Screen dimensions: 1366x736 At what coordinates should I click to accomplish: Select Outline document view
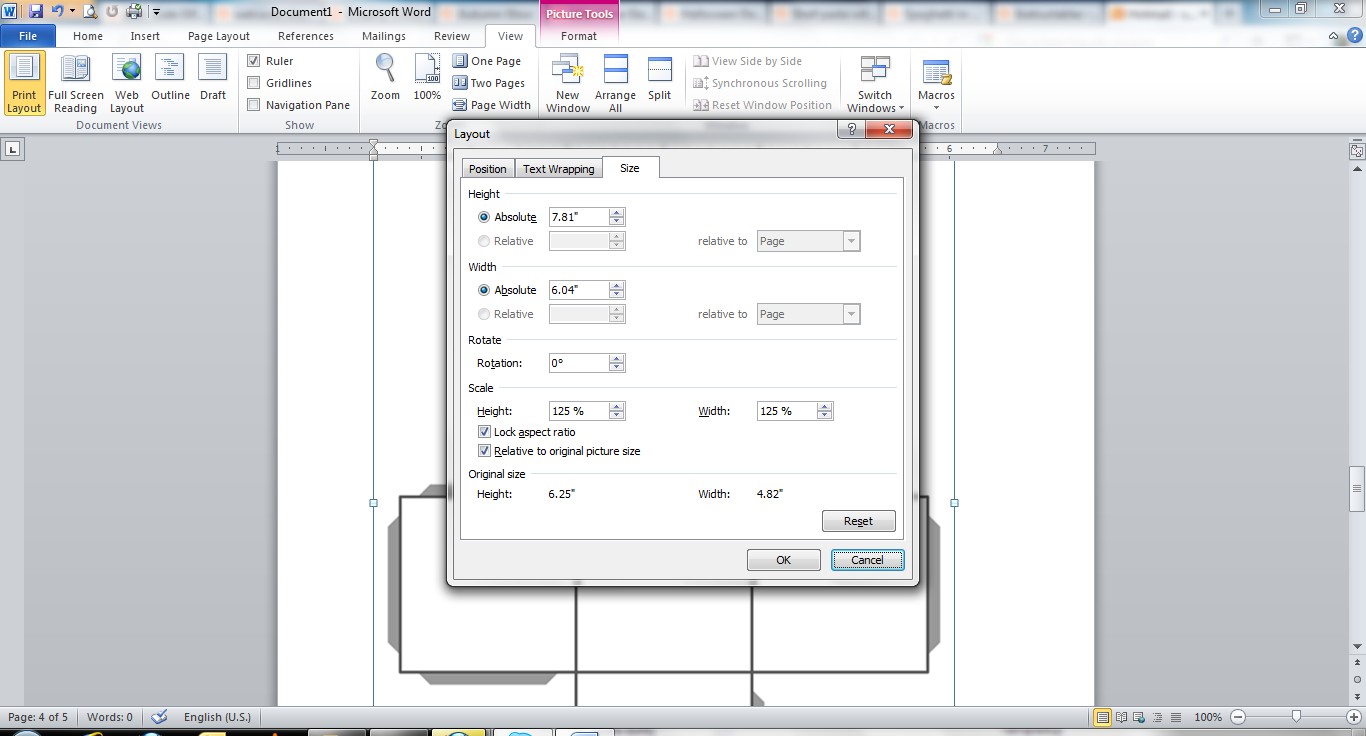click(170, 79)
